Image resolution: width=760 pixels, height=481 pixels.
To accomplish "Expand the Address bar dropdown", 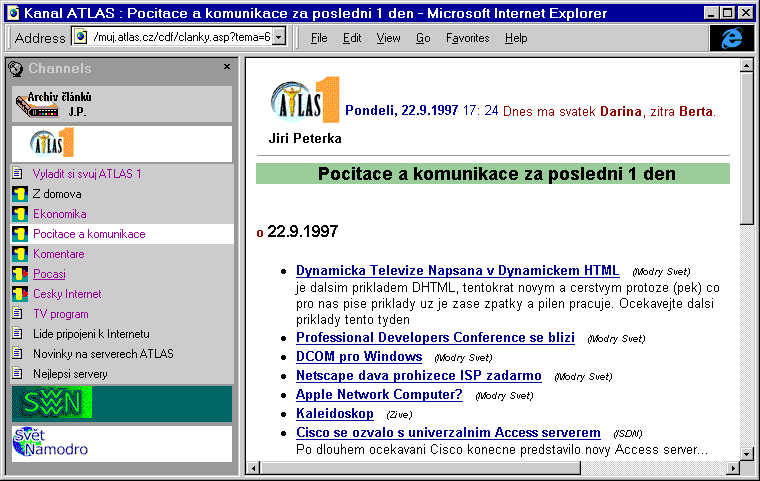I will click(279, 37).
